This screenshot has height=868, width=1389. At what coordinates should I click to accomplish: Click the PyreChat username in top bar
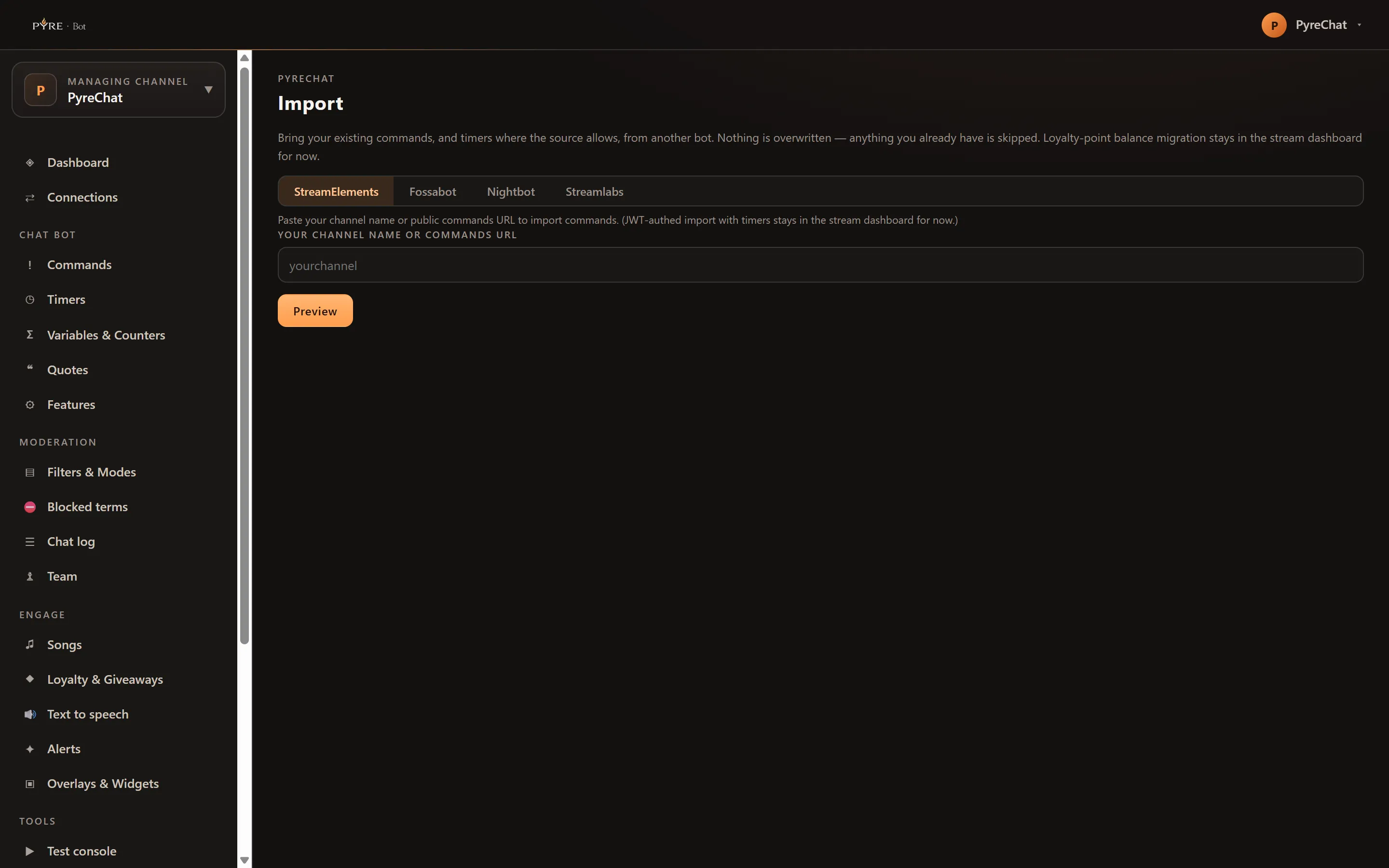1321,25
